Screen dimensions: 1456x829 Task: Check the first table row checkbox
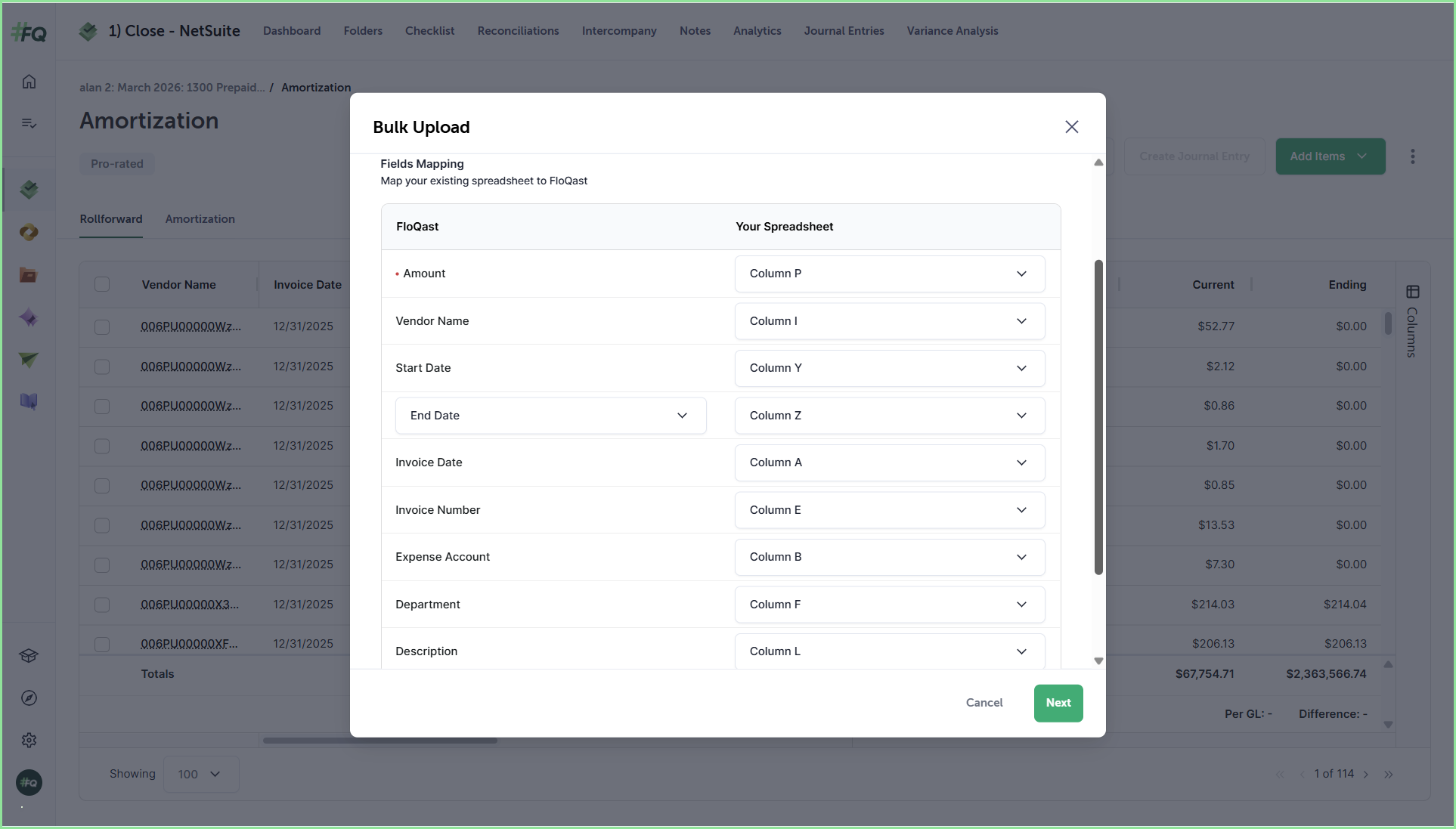coord(102,327)
